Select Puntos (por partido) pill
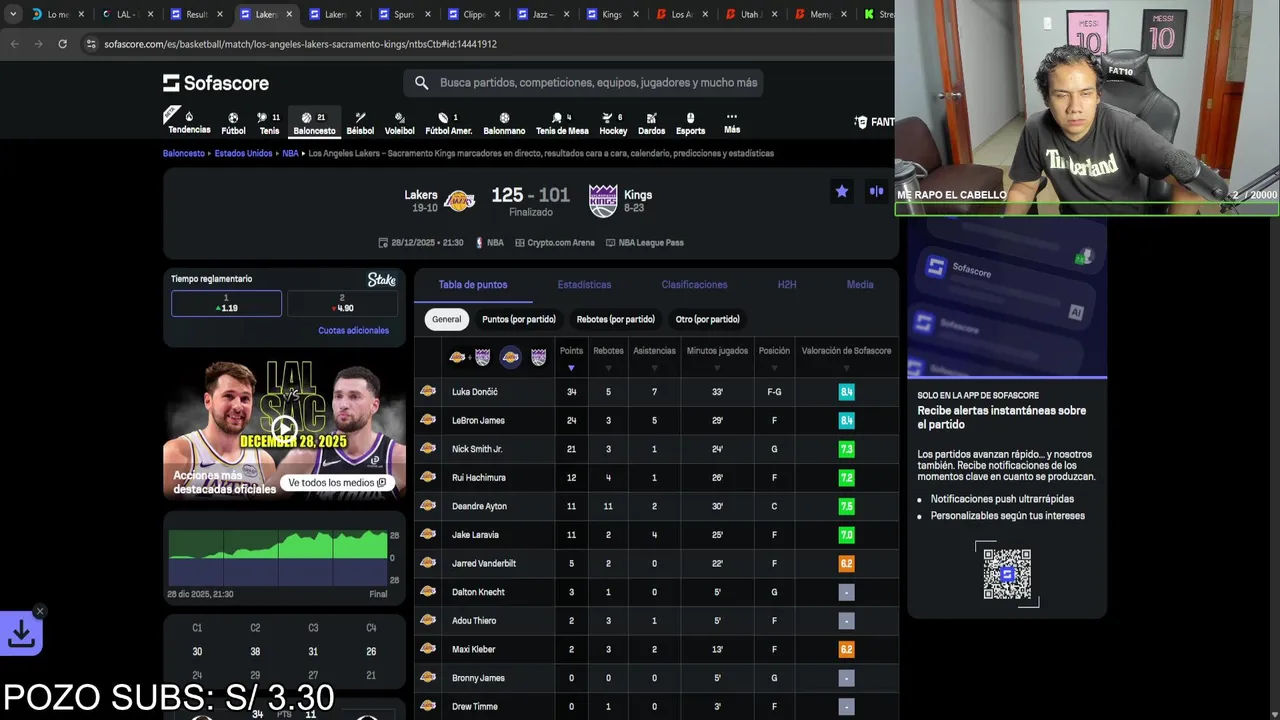1280x720 pixels. [519, 319]
